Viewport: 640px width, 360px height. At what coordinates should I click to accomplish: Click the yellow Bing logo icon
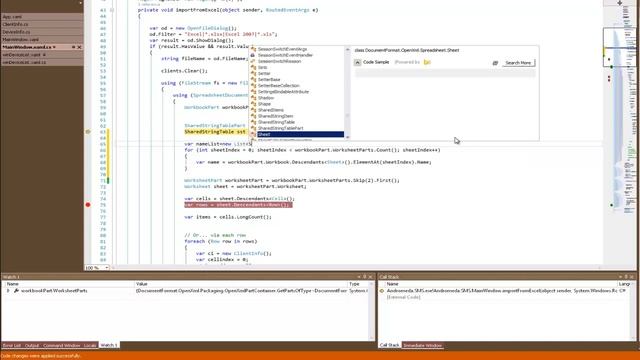click(x=427, y=62)
